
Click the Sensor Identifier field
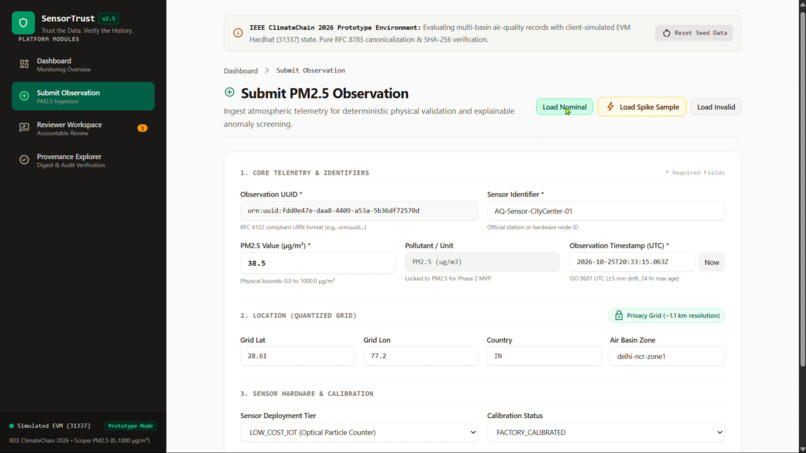[x=606, y=211]
